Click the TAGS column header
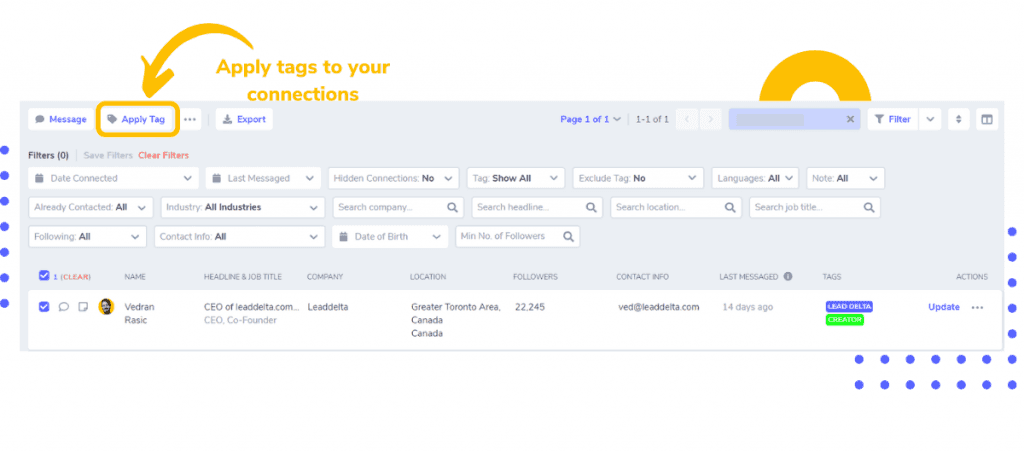 [831, 277]
